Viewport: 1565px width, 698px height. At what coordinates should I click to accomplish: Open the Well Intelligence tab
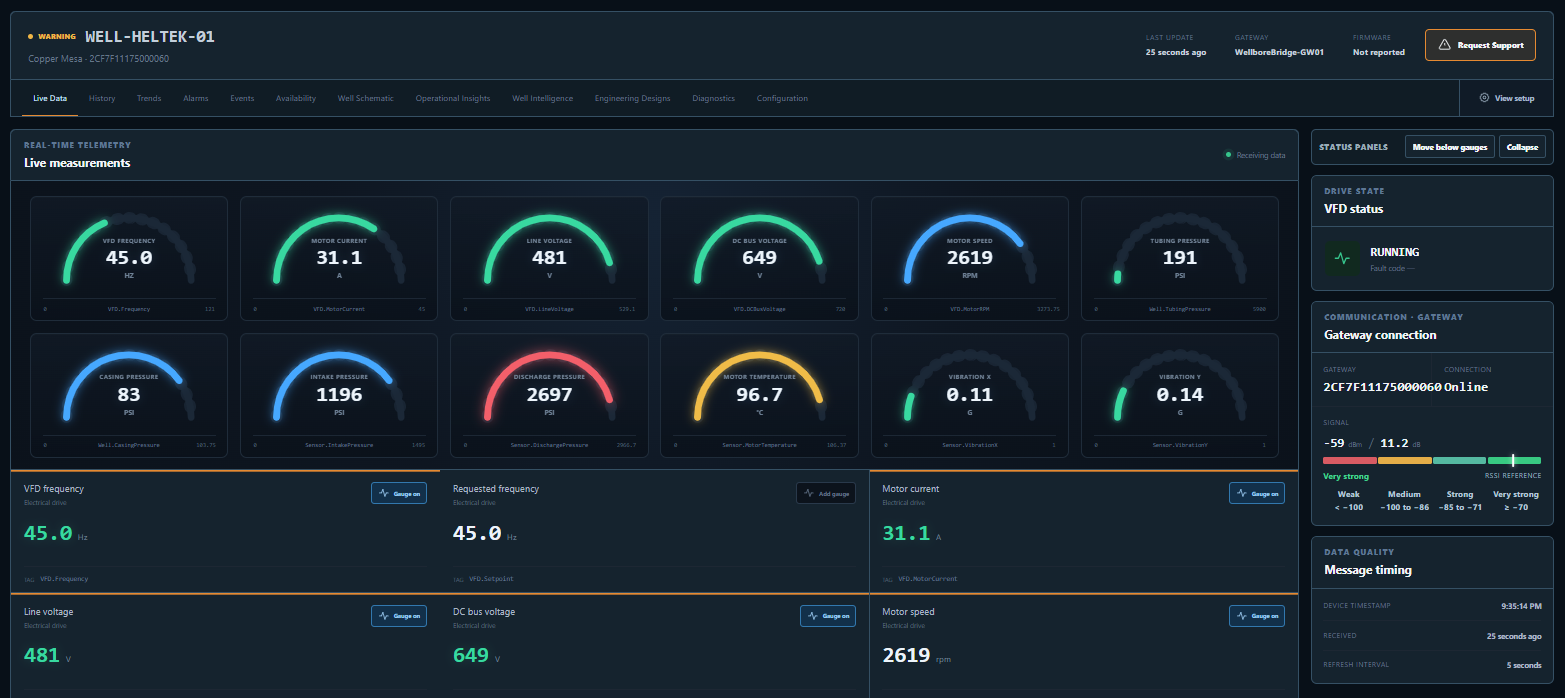coord(543,98)
